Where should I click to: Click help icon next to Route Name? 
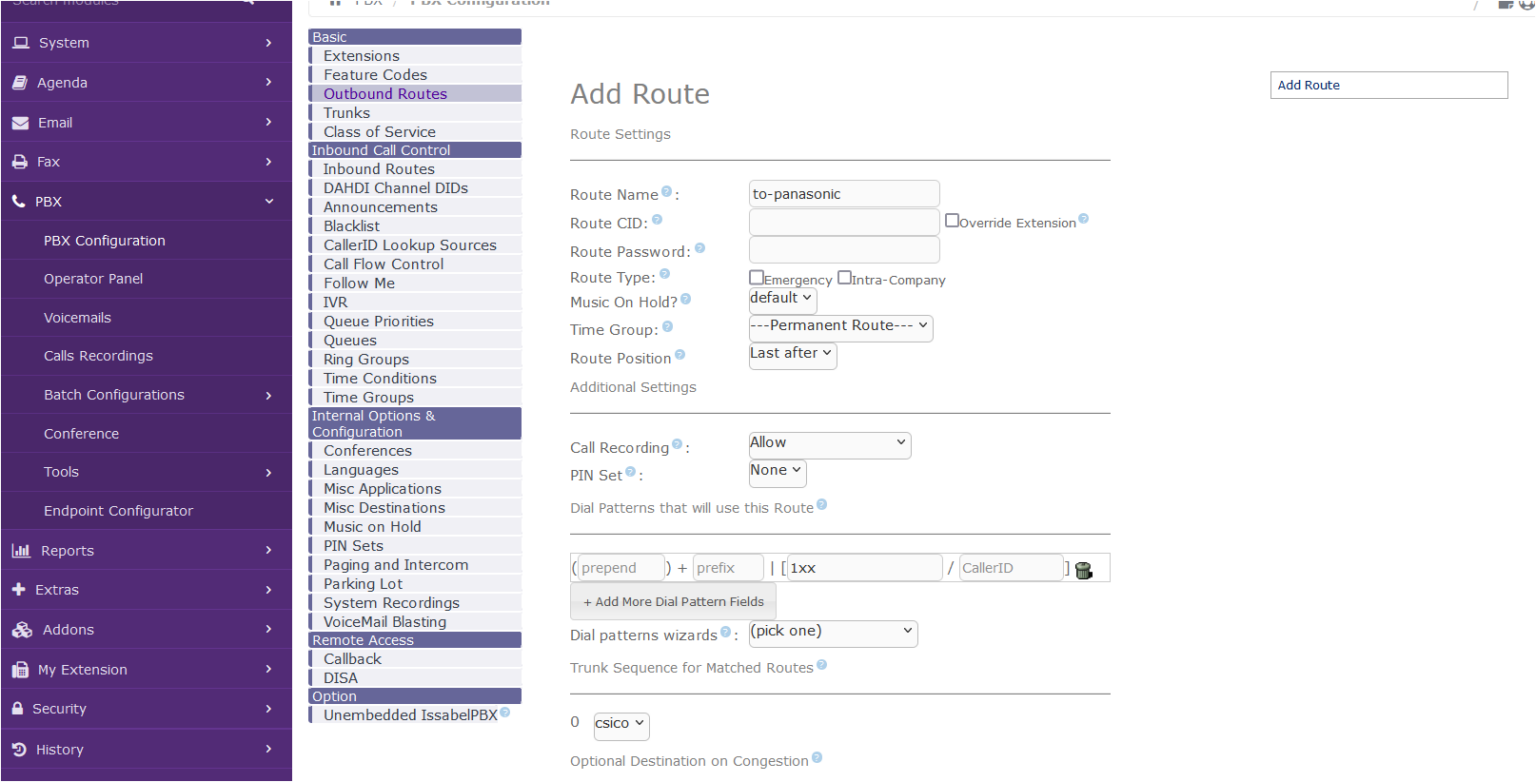(666, 192)
